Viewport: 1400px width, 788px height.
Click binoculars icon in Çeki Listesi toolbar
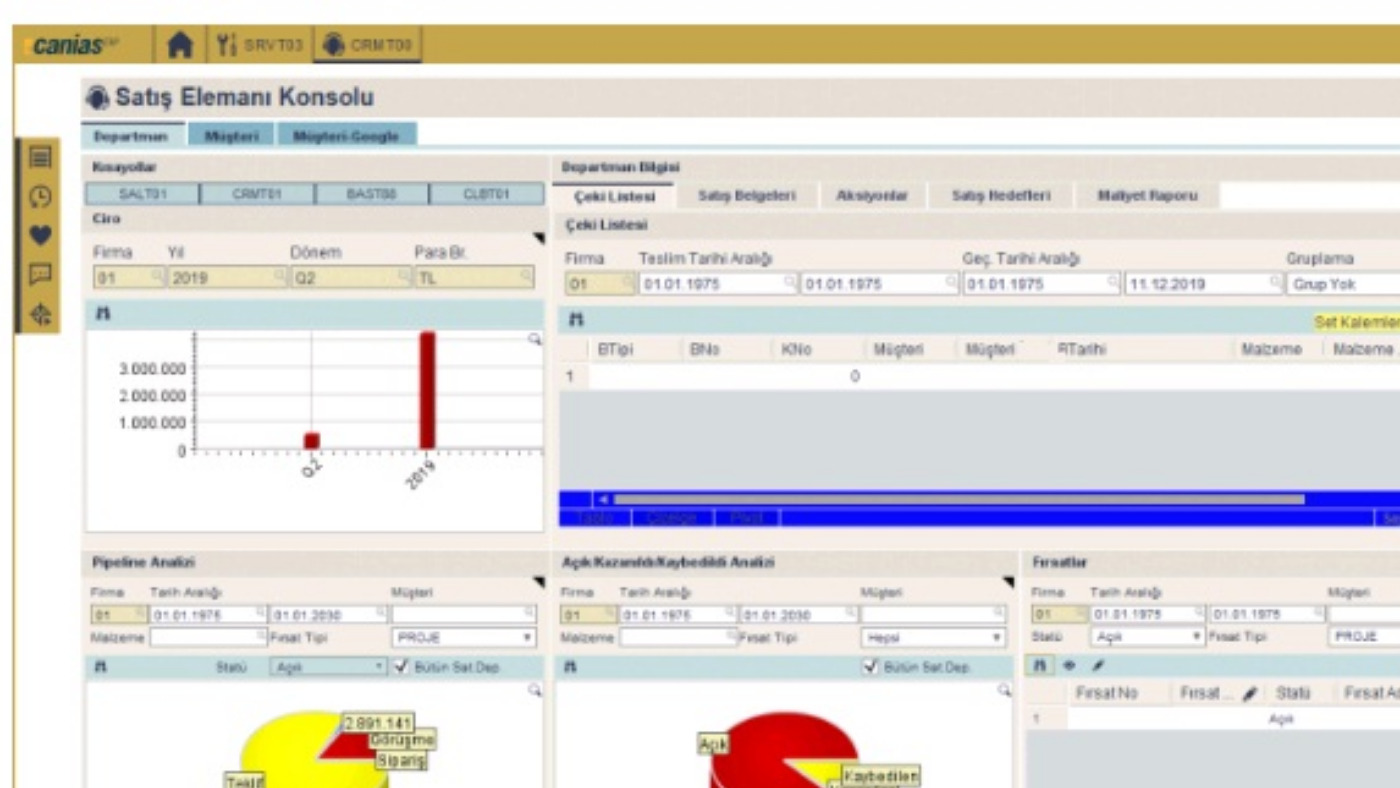click(x=576, y=321)
